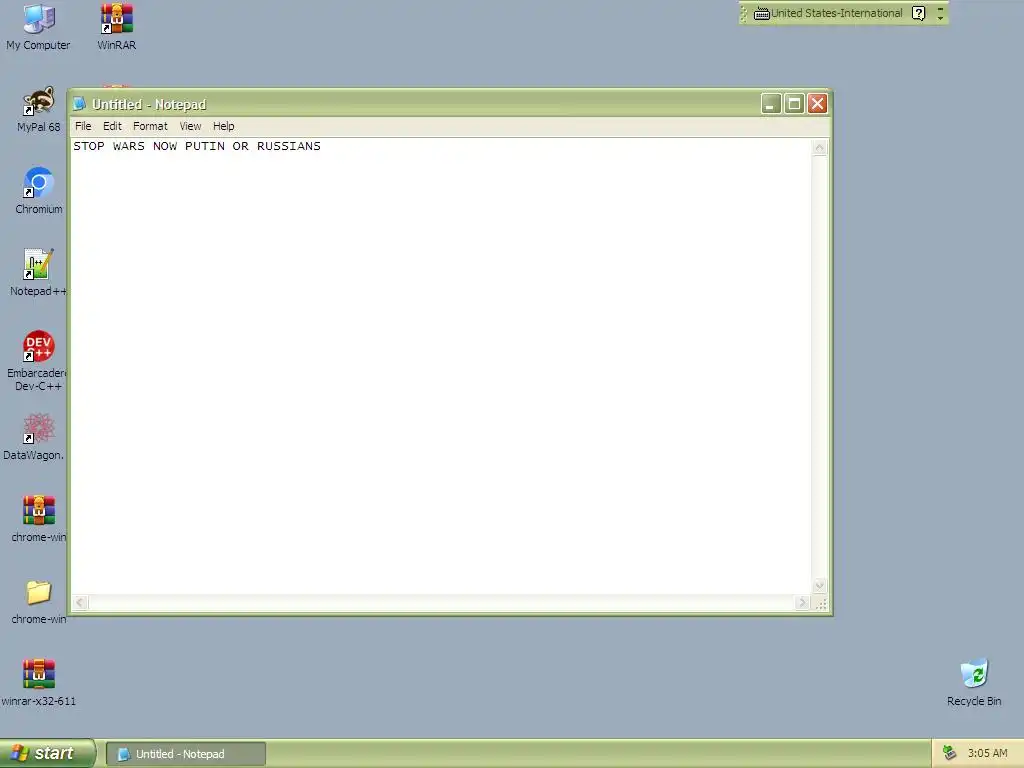Open the View menu in Notepad
The image size is (1024, 768).
point(190,126)
